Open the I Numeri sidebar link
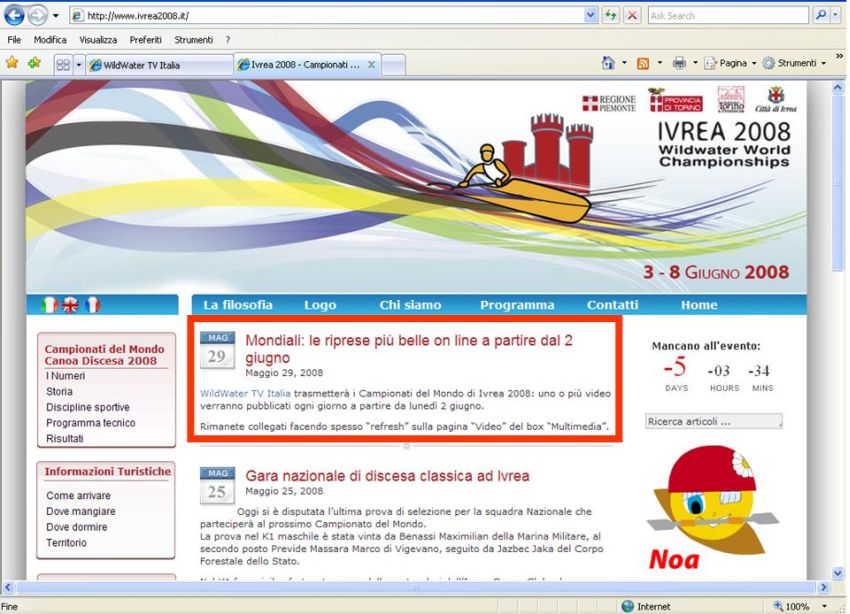The width and height of the screenshot is (850, 614). pos(65,376)
